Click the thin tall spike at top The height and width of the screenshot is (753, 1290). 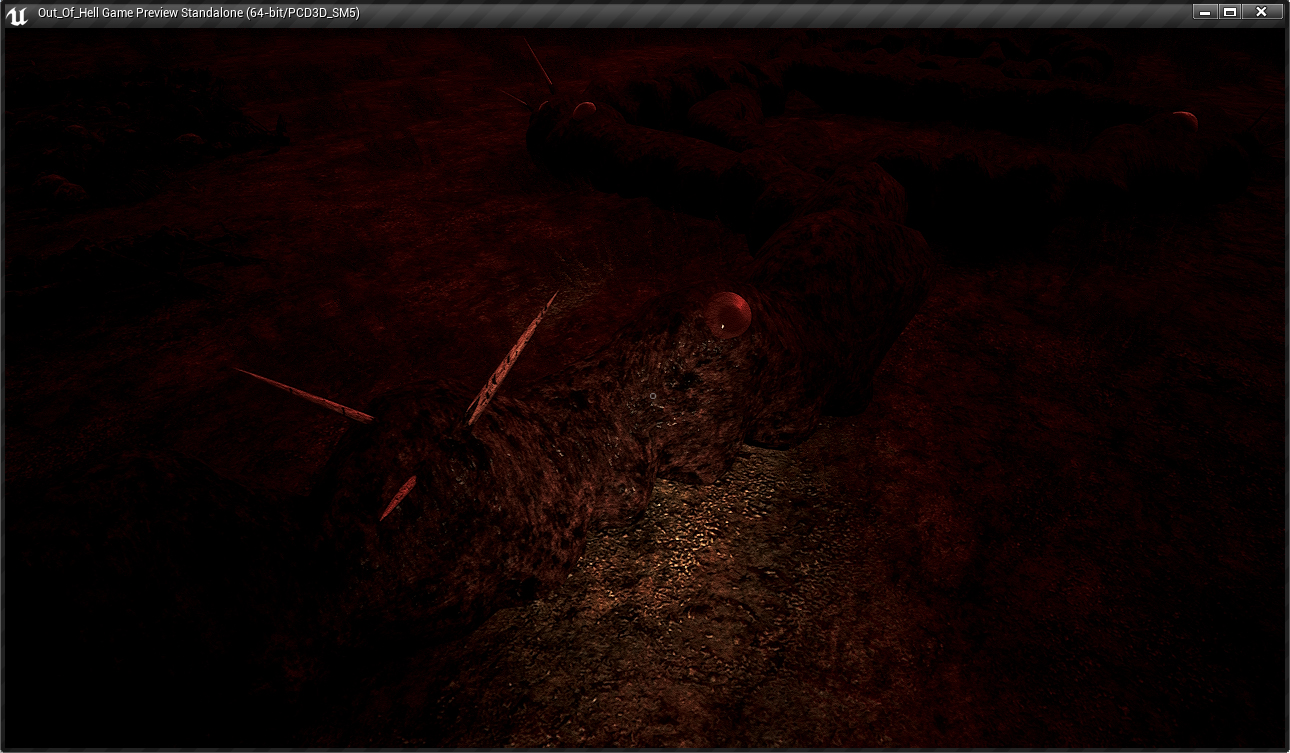click(539, 63)
